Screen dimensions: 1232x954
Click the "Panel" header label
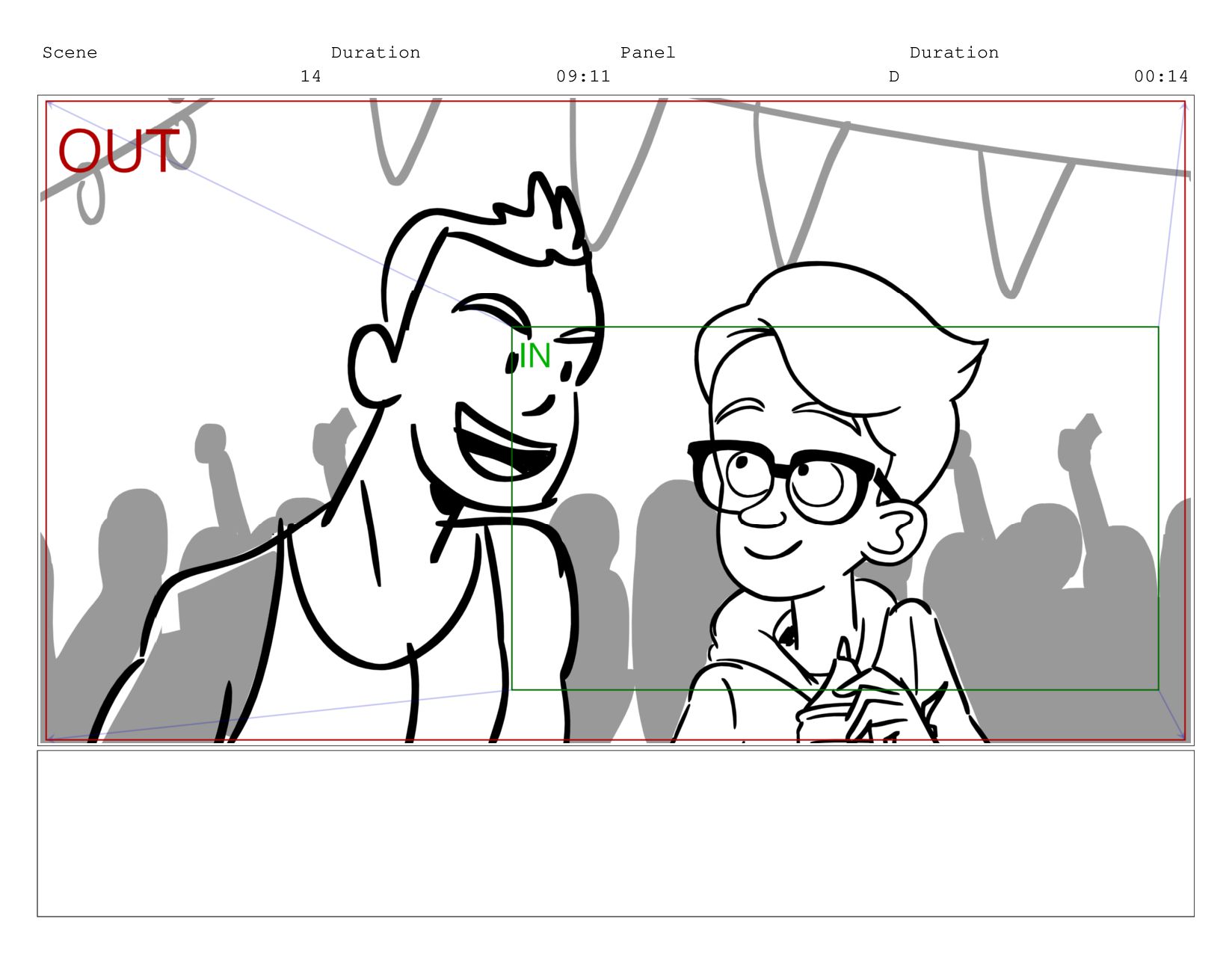pyautogui.click(x=647, y=52)
